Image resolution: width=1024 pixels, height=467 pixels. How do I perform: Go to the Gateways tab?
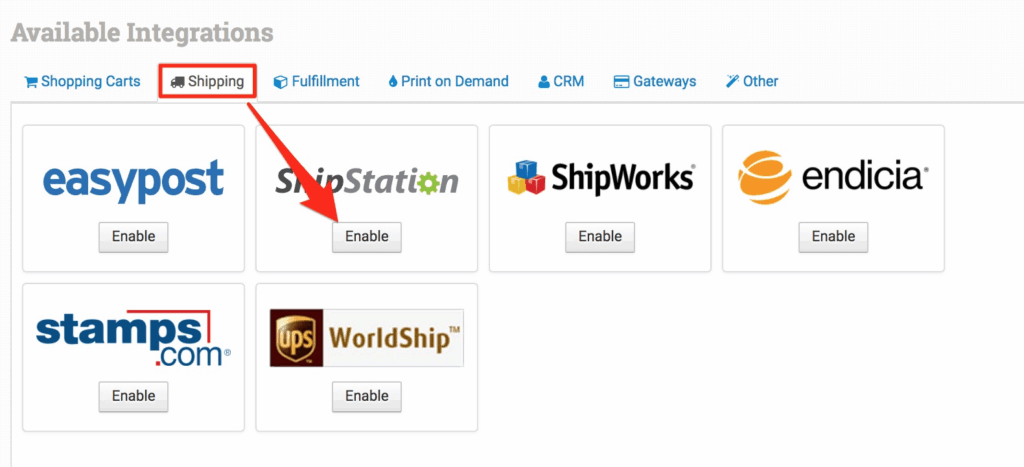655,81
